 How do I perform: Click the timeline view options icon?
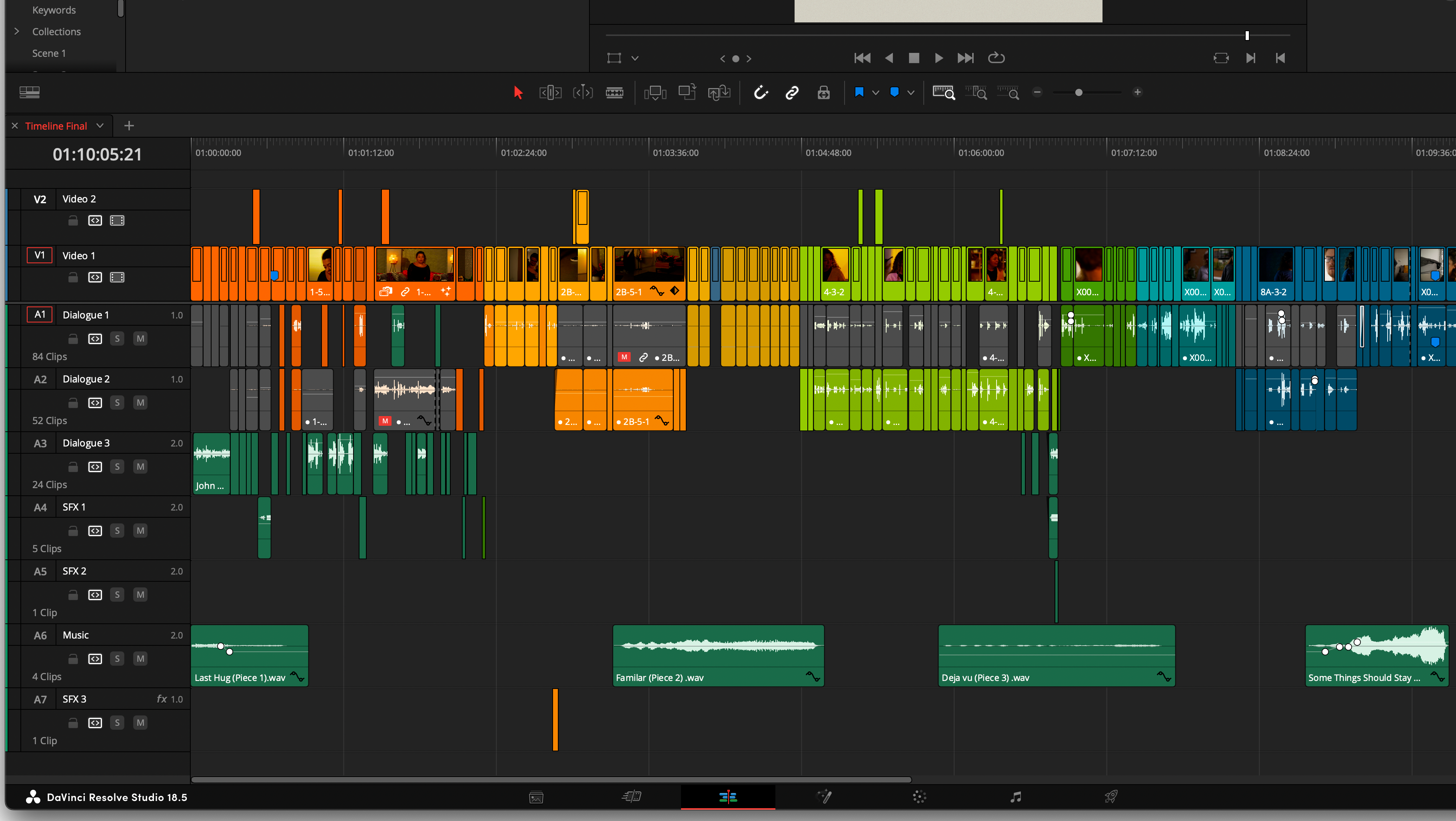(x=29, y=92)
